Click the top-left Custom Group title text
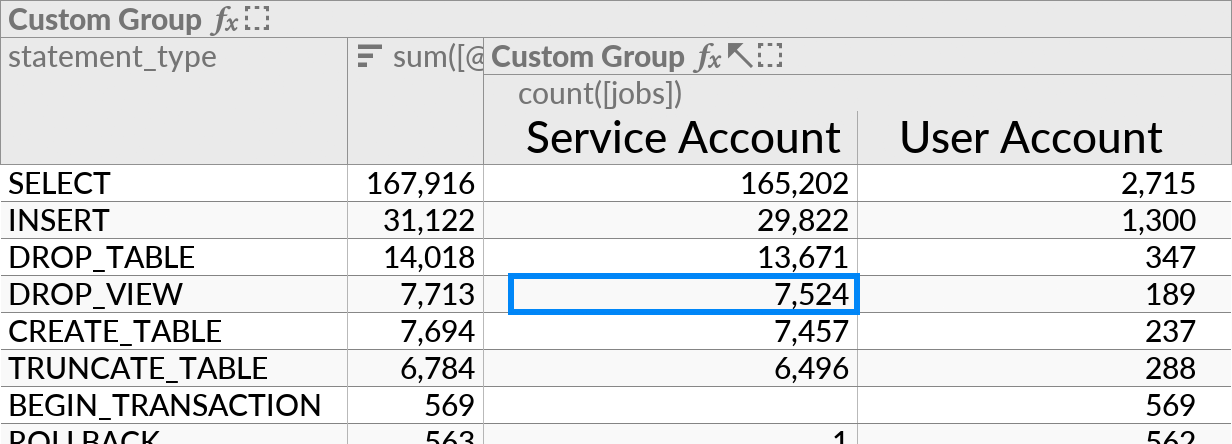The height and width of the screenshot is (444, 1232). click(104, 20)
